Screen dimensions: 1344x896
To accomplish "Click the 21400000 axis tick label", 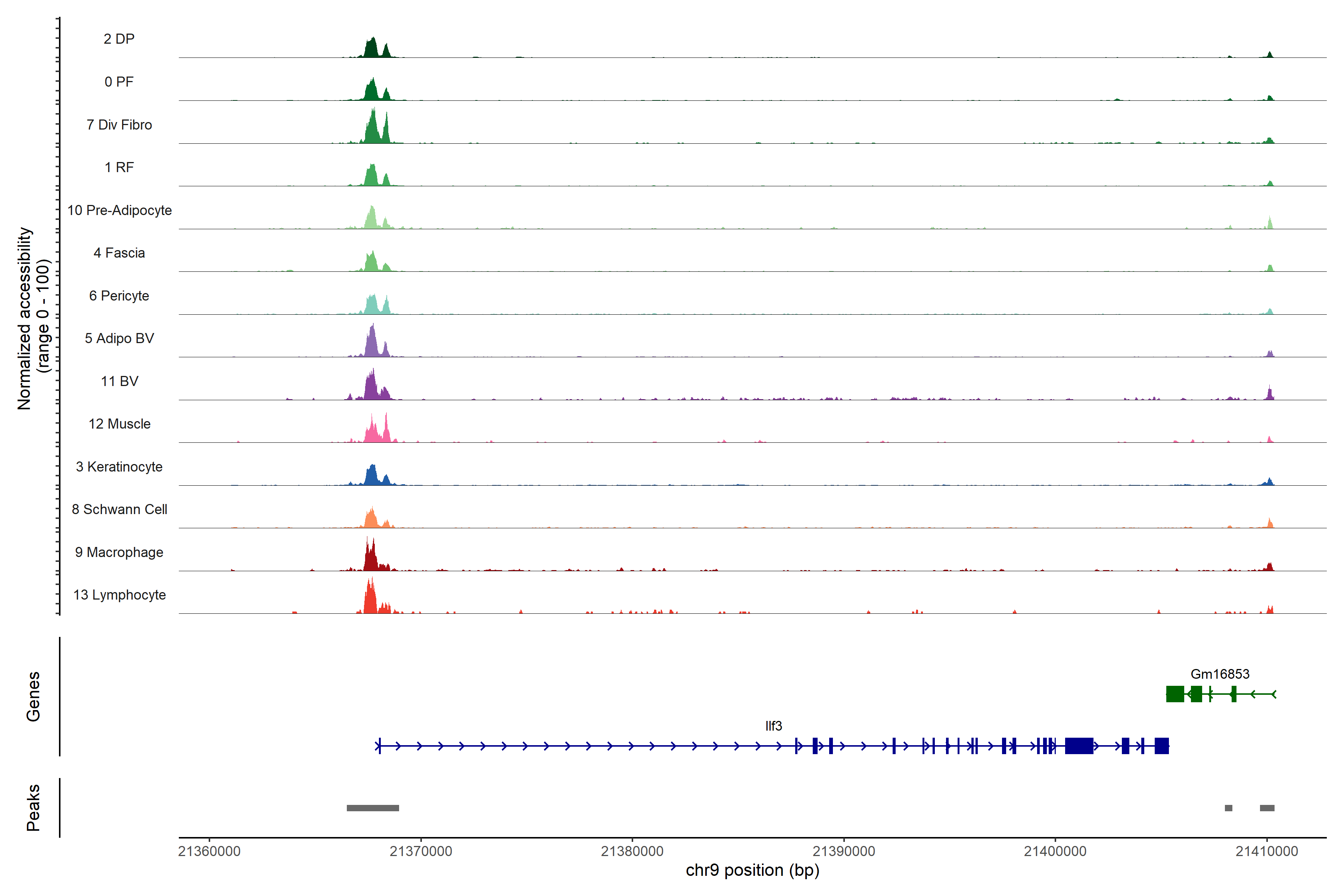I will 1055,851.
